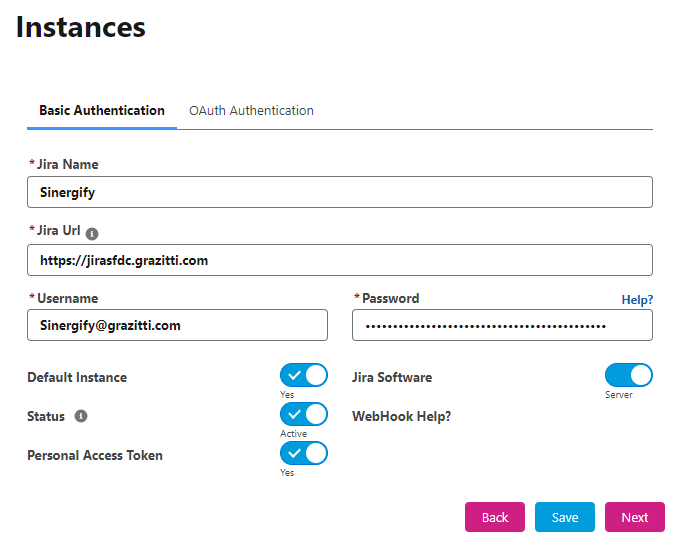
Task: Click the Jira Url info icon
Action: tap(92, 234)
